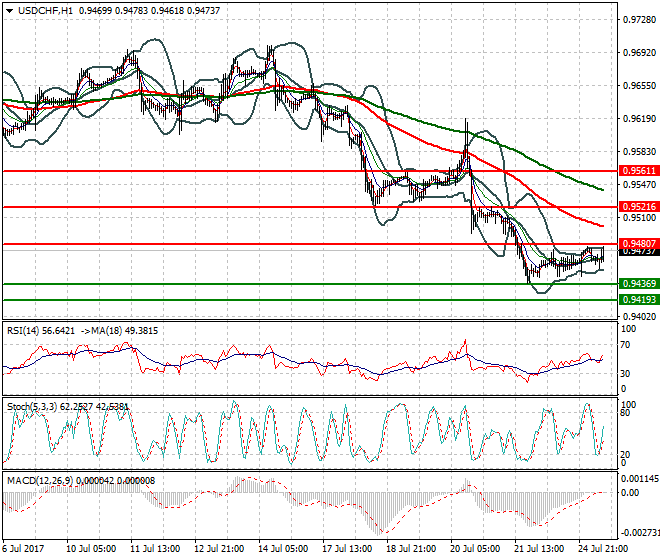
Task: Click the 14 Jul 05:00 time label
Action: coord(283,549)
